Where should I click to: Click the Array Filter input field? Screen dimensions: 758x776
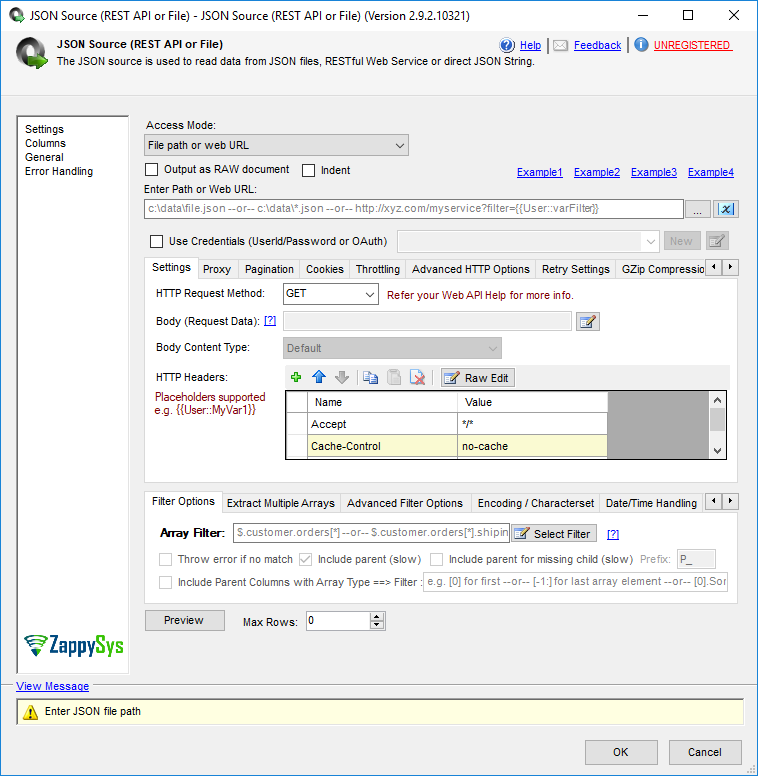pyautogui.click(x=371, y=533)
